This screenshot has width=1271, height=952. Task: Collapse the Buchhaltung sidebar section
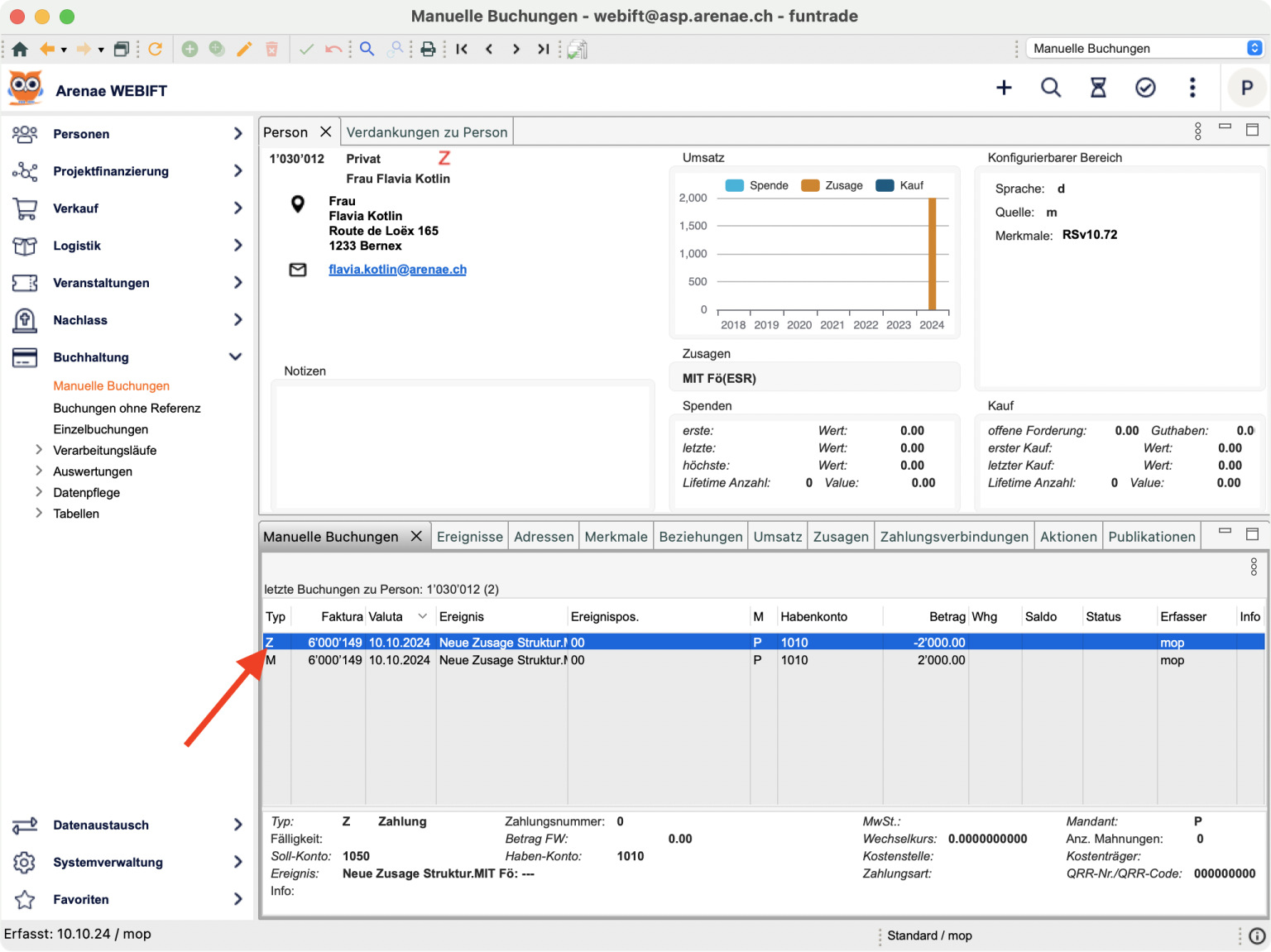[236, 357]
